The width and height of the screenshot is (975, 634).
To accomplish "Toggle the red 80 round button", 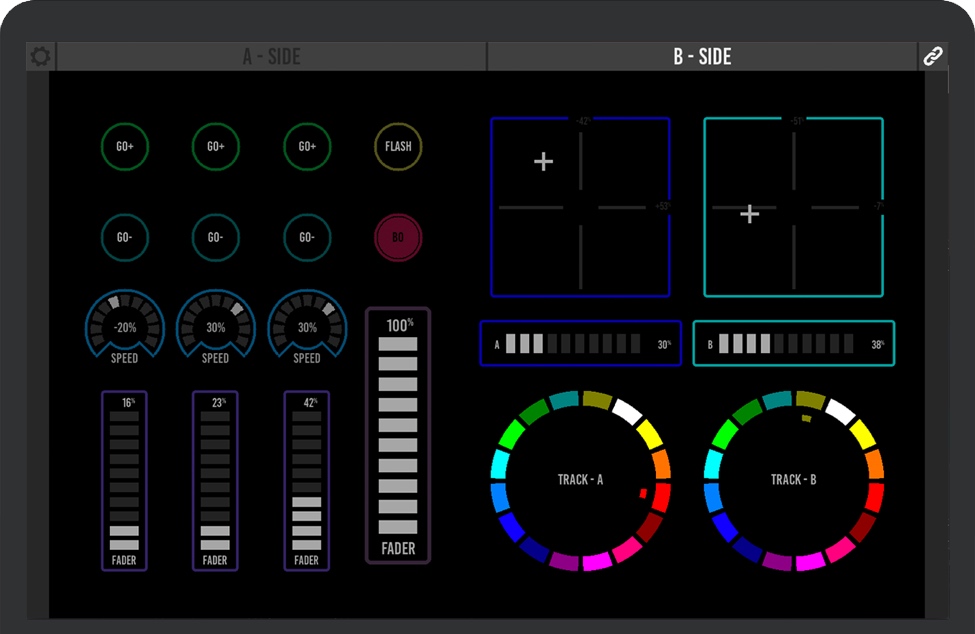I will pyautogui.click(x=398, y=238).
